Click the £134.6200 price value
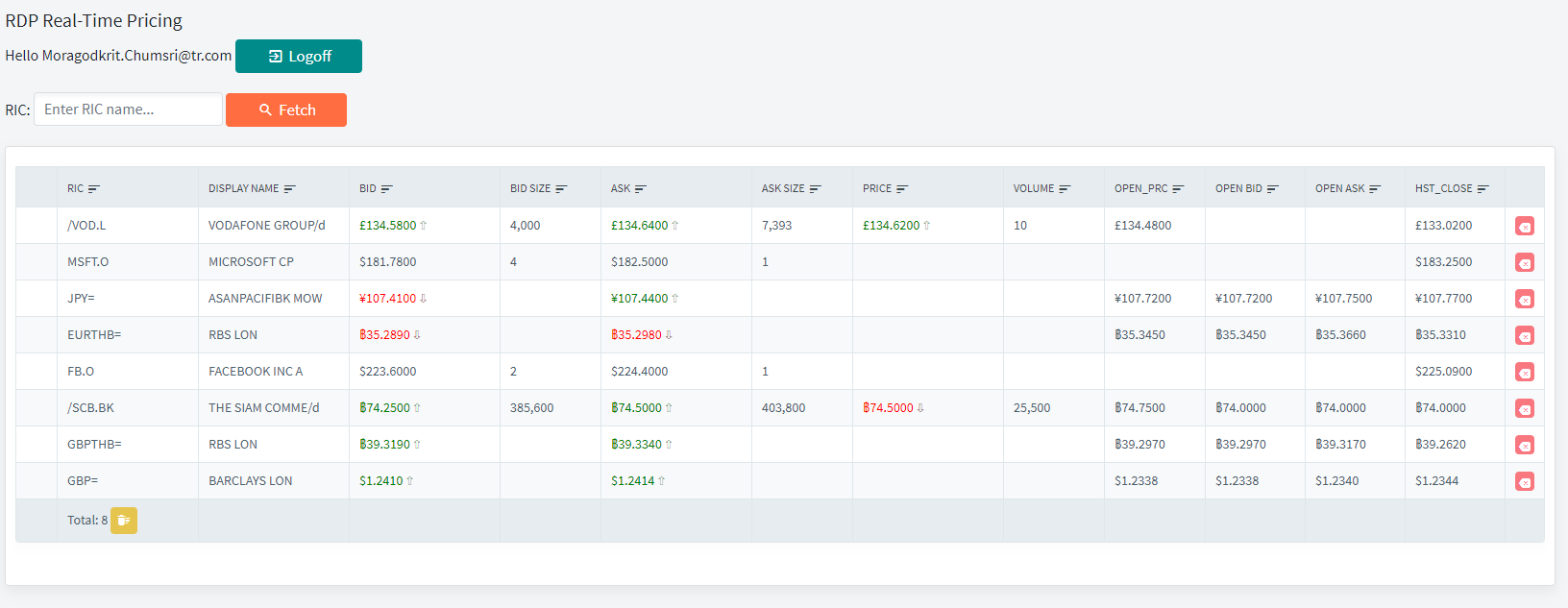This screenshot has height=608, width=1568. click(892, 226)
